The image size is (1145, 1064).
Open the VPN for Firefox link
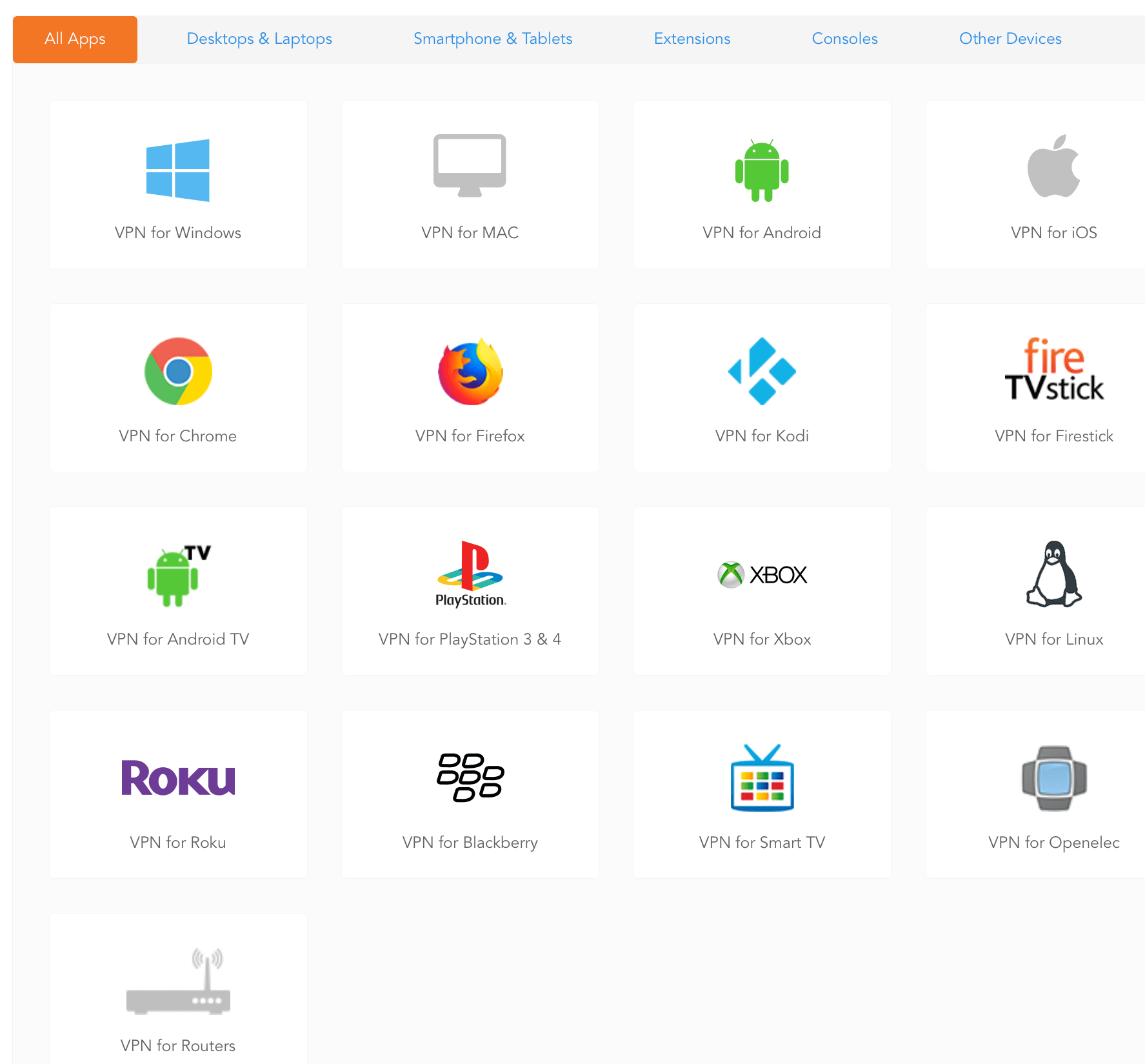[470, 436]
